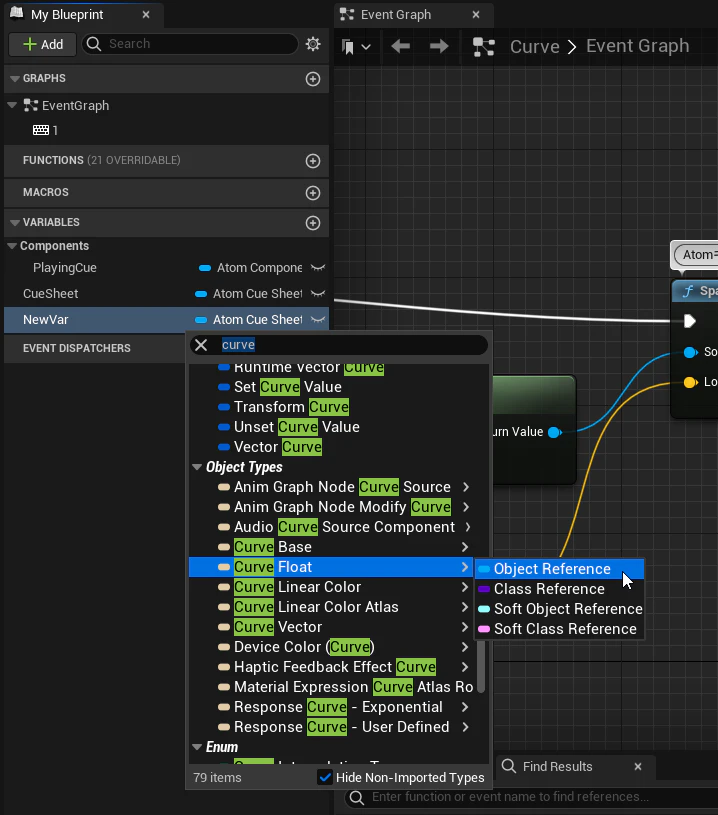The width and height of the screenshot is (718, 815).
Task: Open CueSheet variable type dropdown
Action: point(249,294)
